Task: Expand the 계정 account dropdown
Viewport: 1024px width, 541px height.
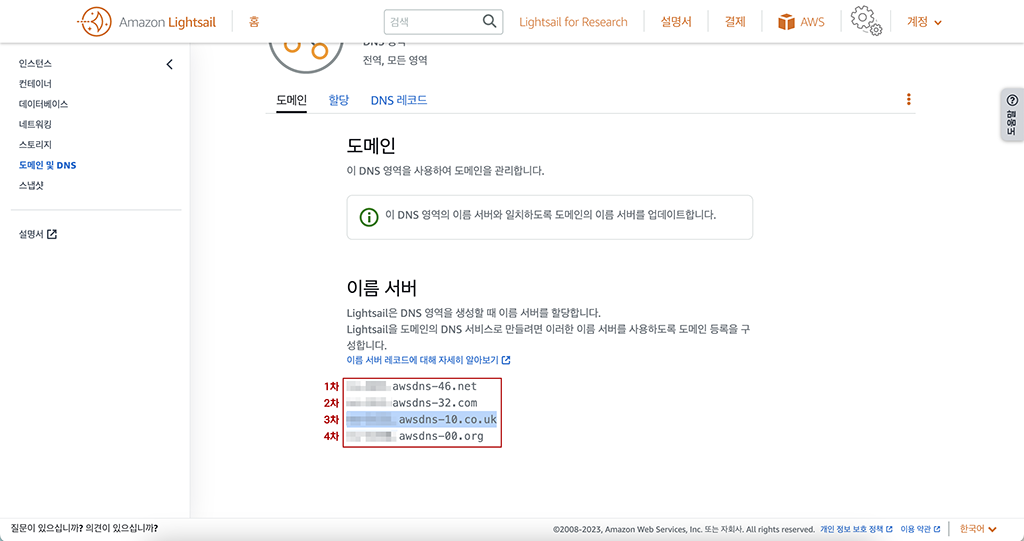Action: click(x=924, y=22)
